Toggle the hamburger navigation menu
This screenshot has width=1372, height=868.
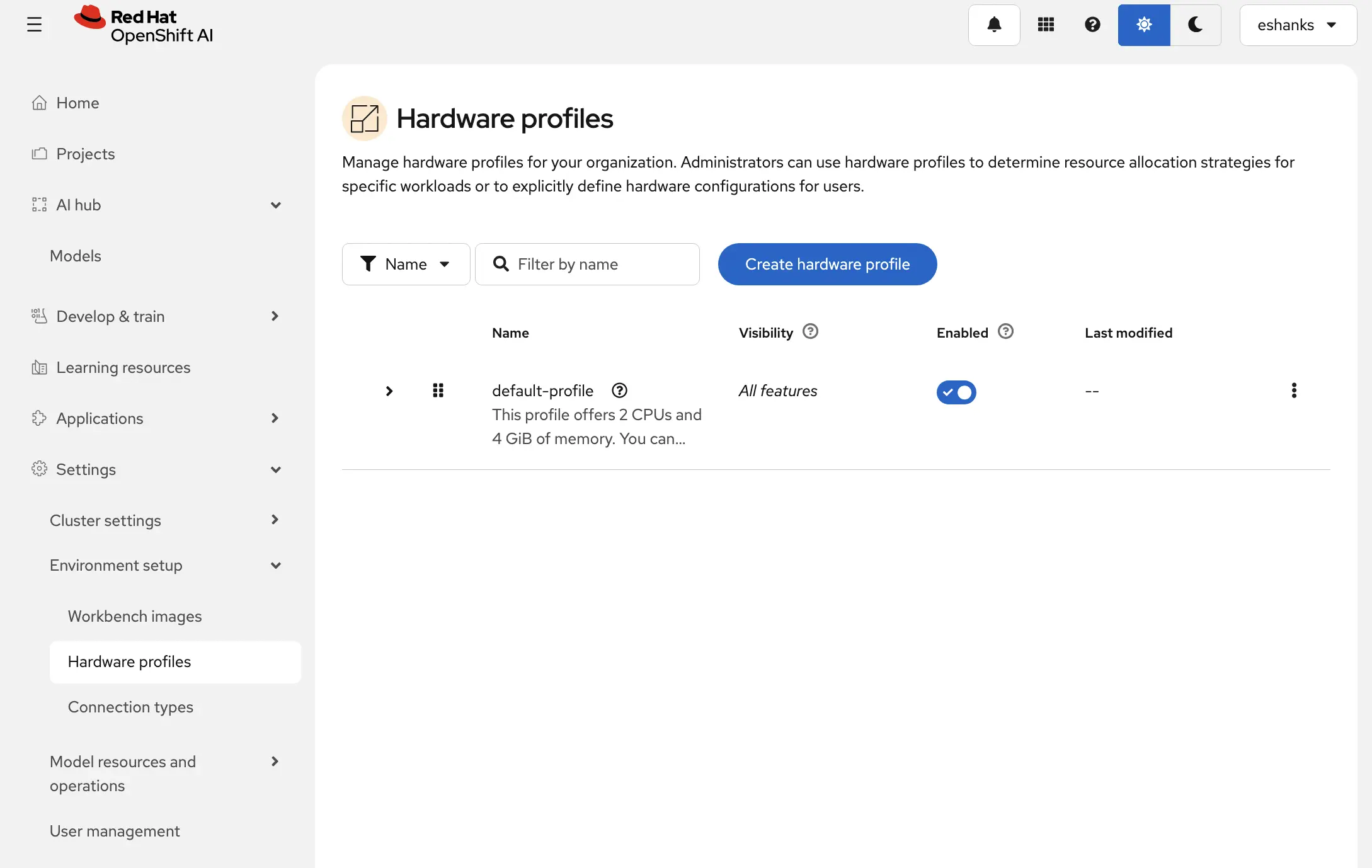[x=34, y=25]
